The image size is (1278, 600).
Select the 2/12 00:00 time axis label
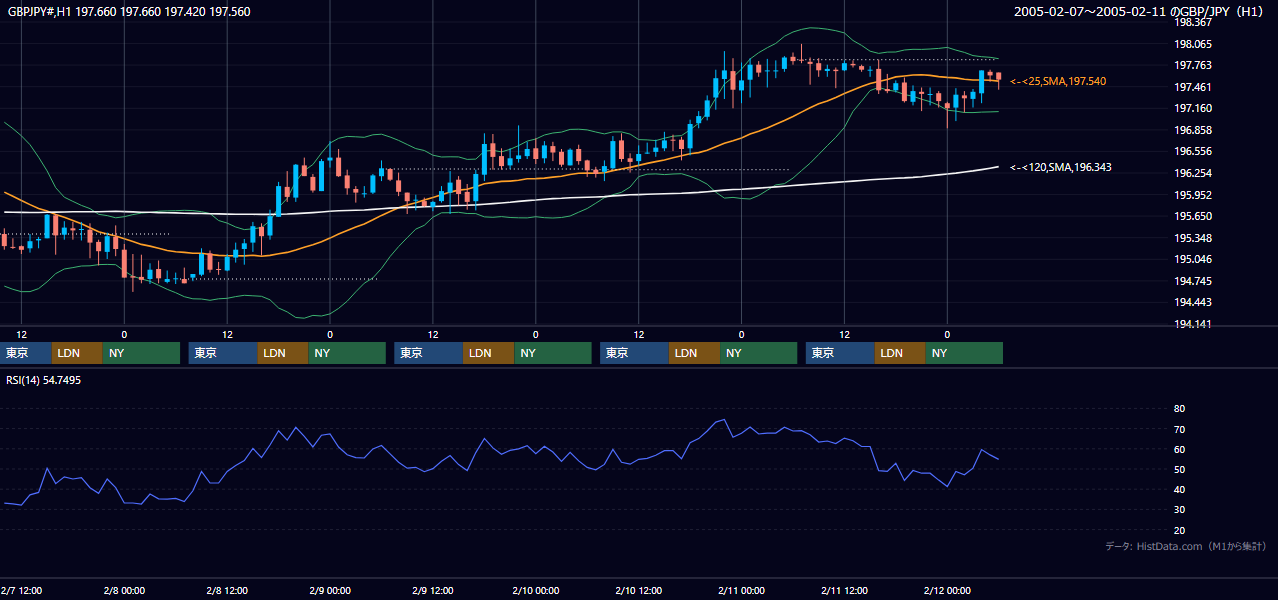(948, 590)
